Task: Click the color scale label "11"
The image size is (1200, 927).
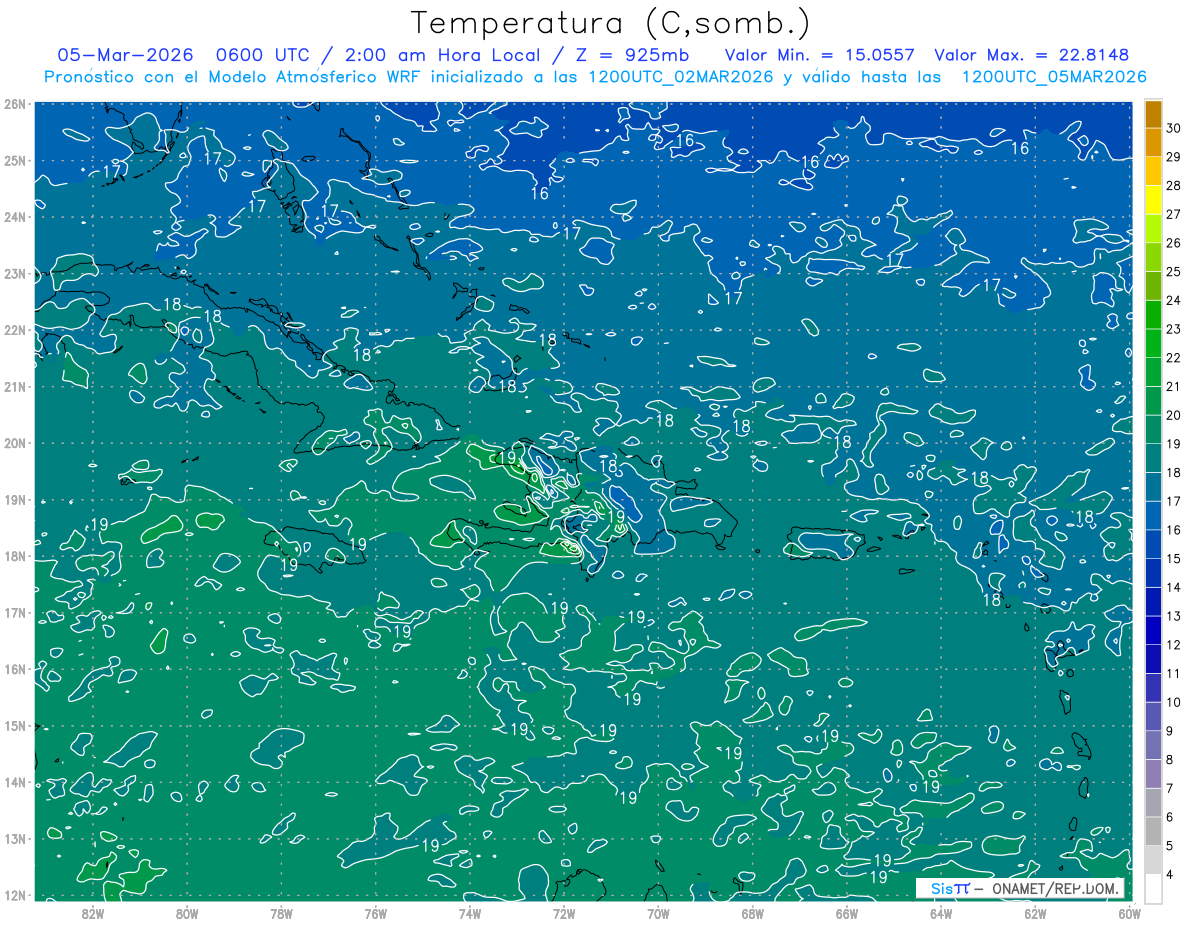Action: coord(1174,673)
